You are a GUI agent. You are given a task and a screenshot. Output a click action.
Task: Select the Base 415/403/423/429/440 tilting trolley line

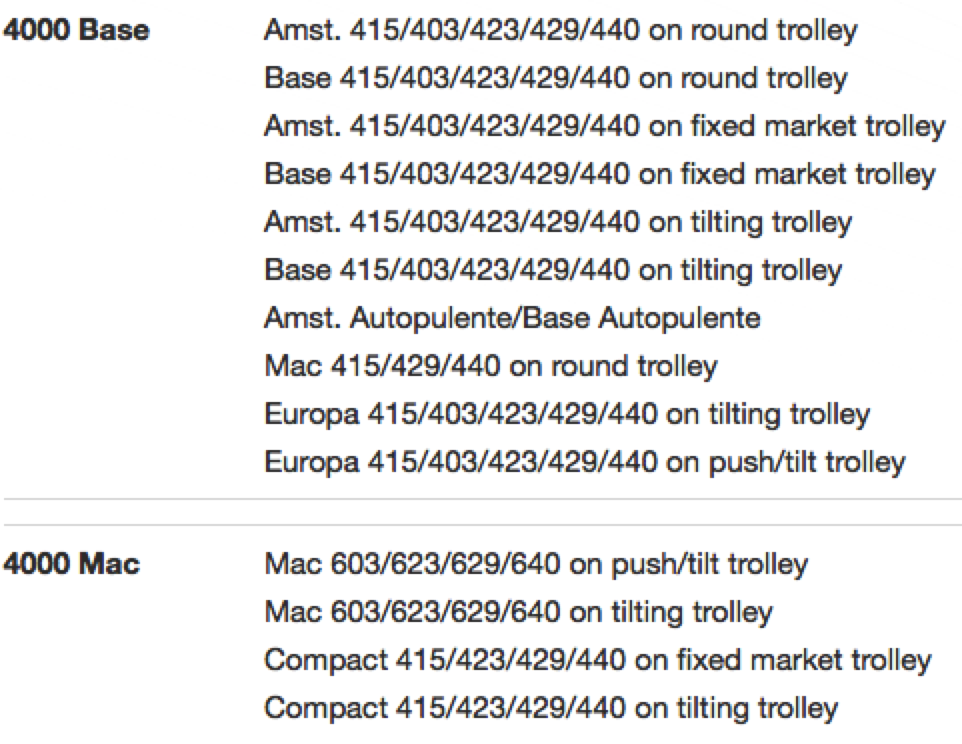[x=553, y=270]
